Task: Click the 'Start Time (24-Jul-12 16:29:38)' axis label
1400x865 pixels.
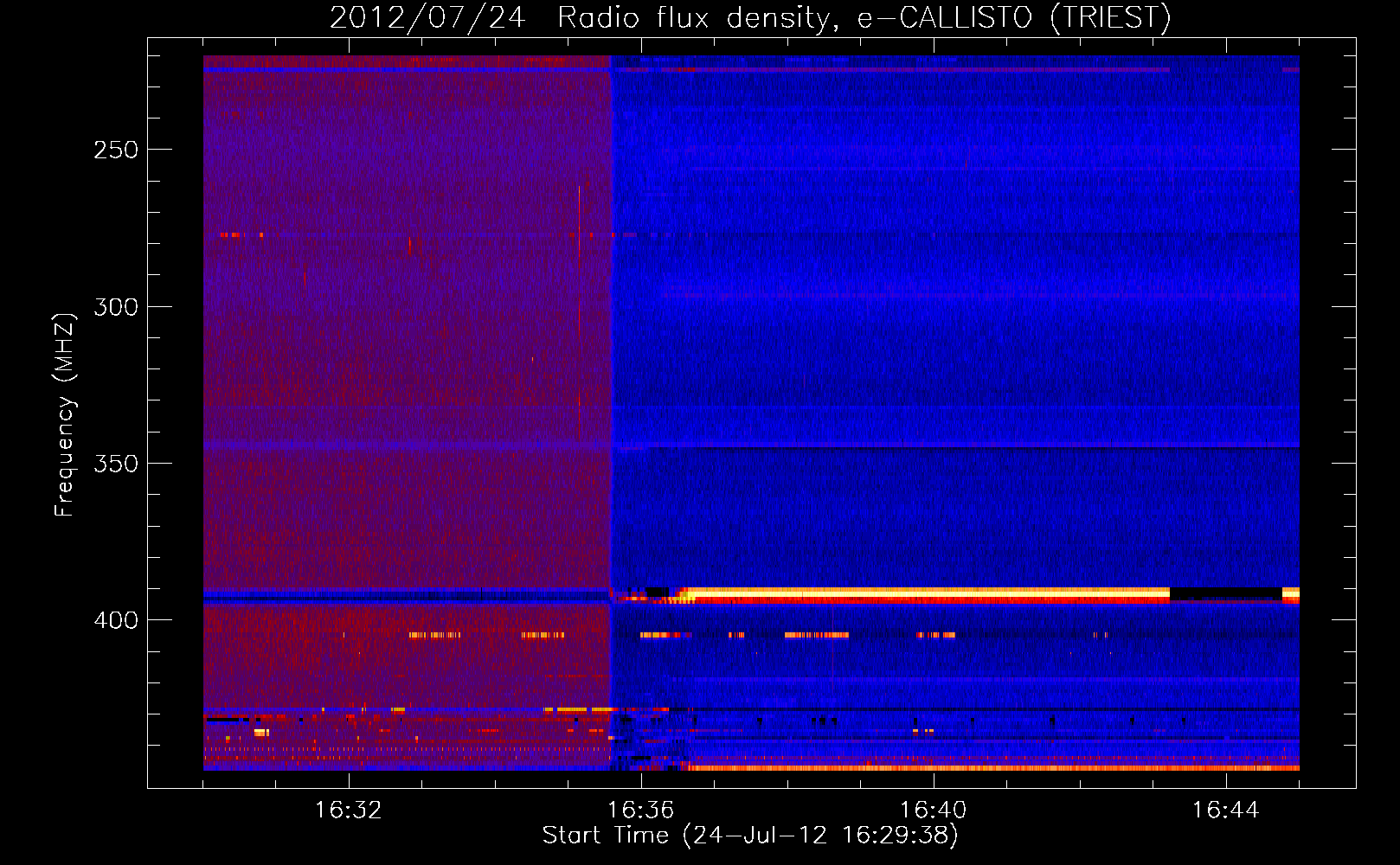Action: click(750, 836)
